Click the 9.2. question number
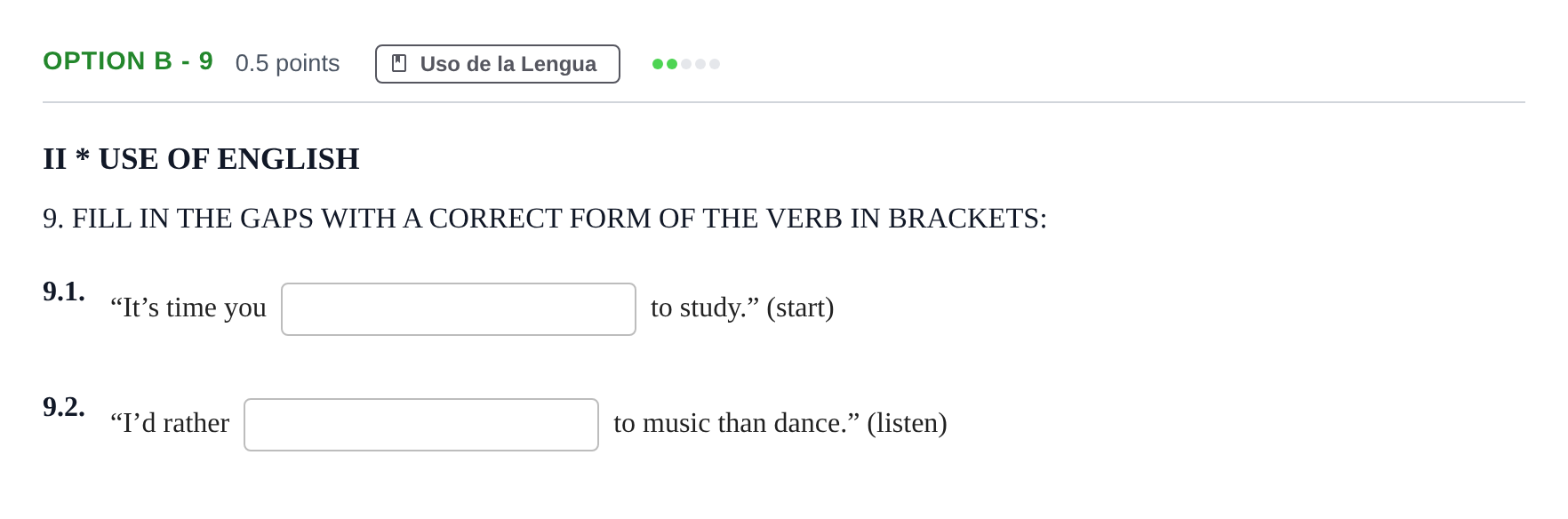 64,407
